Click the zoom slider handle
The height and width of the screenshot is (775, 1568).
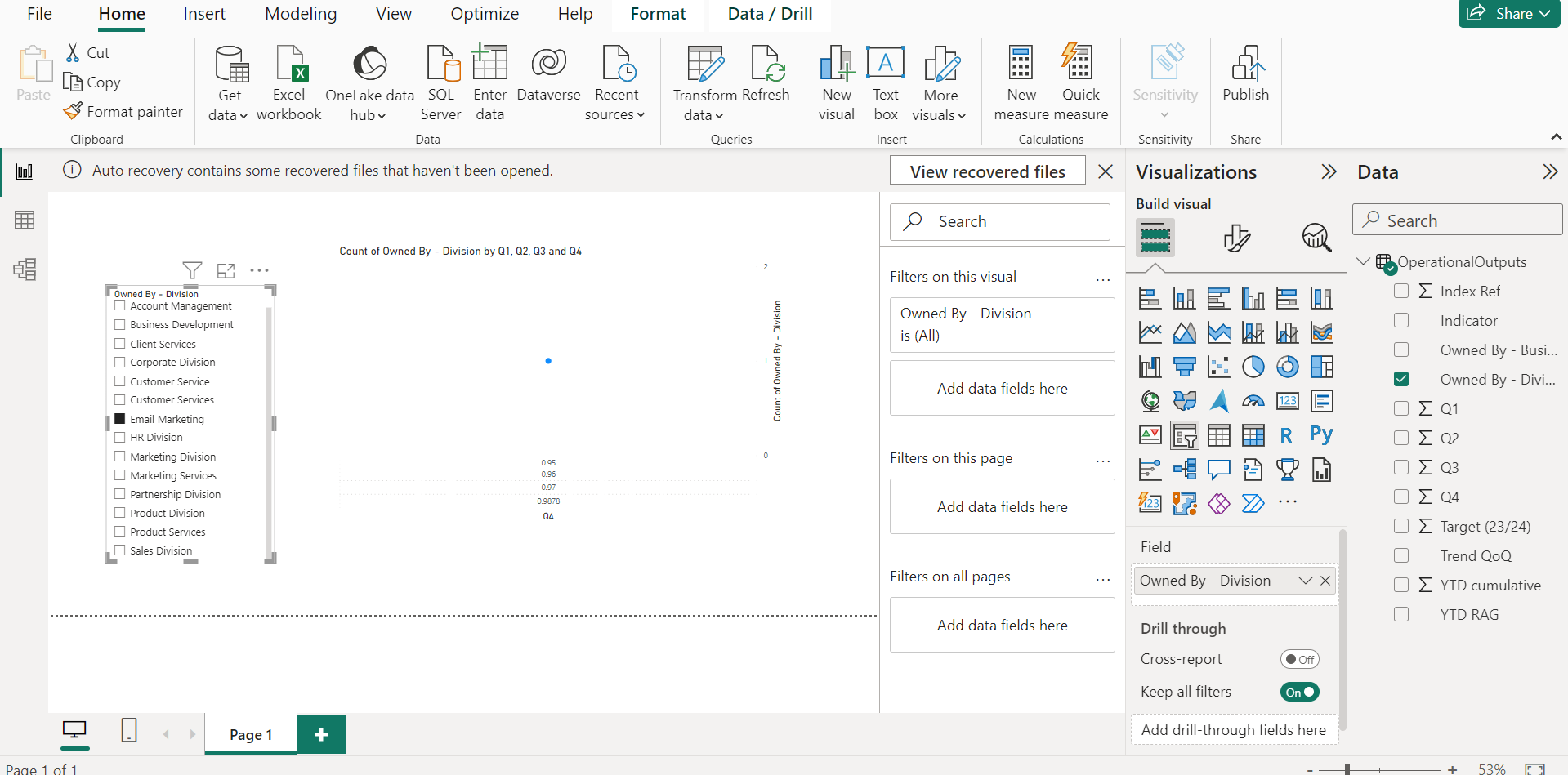[x=1347, y=768]
